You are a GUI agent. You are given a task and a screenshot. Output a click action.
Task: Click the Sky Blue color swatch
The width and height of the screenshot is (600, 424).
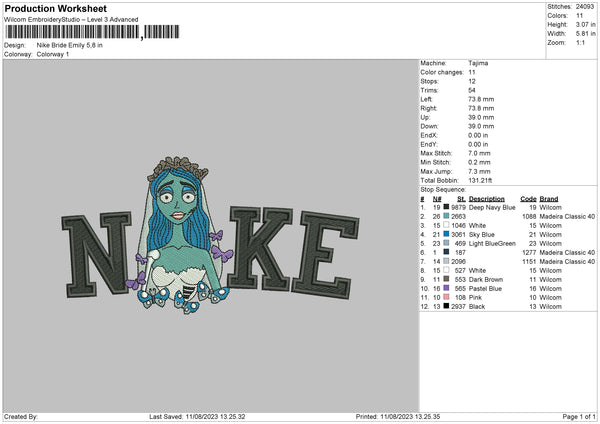point(446,234)
